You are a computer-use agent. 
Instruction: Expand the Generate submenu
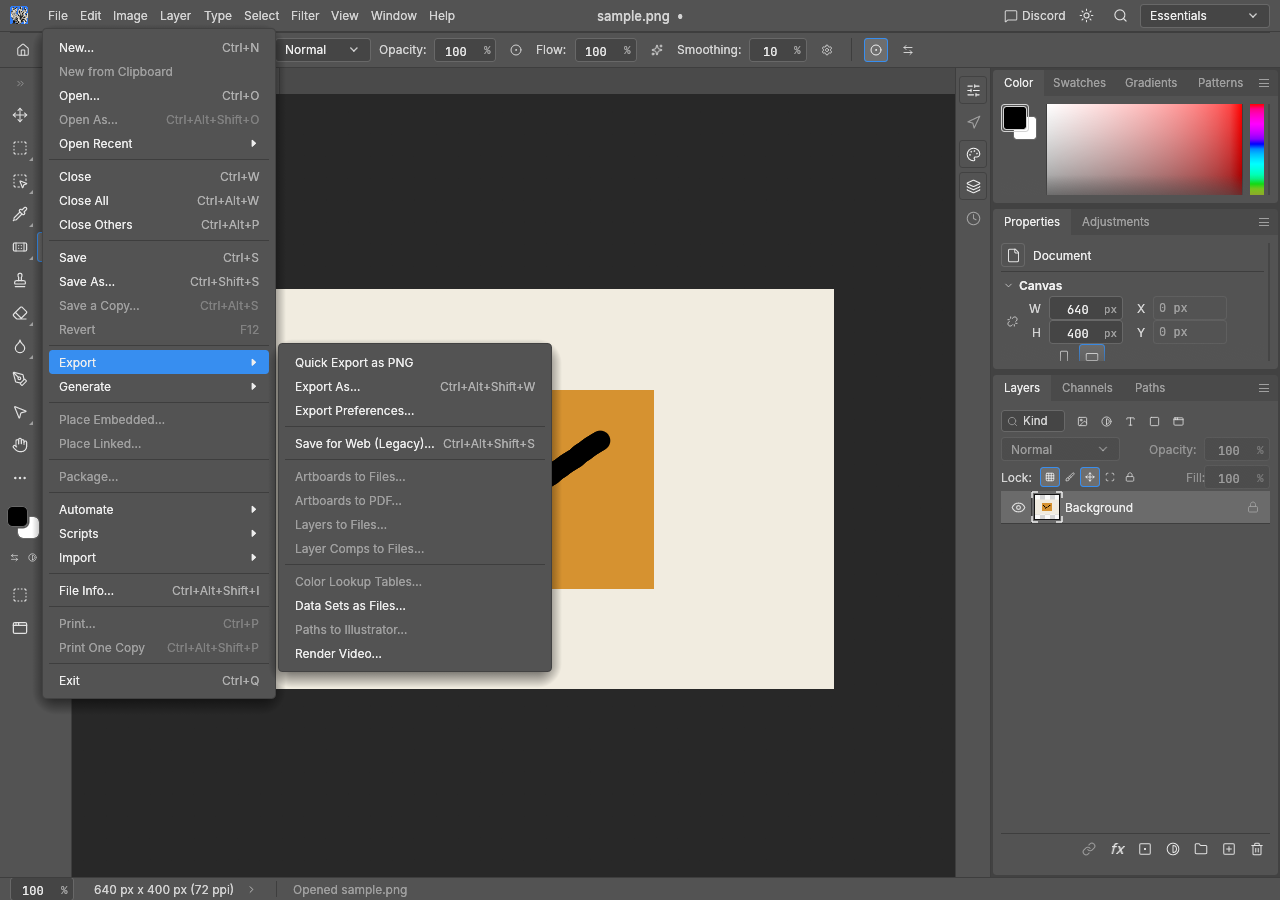click(159, 387)
